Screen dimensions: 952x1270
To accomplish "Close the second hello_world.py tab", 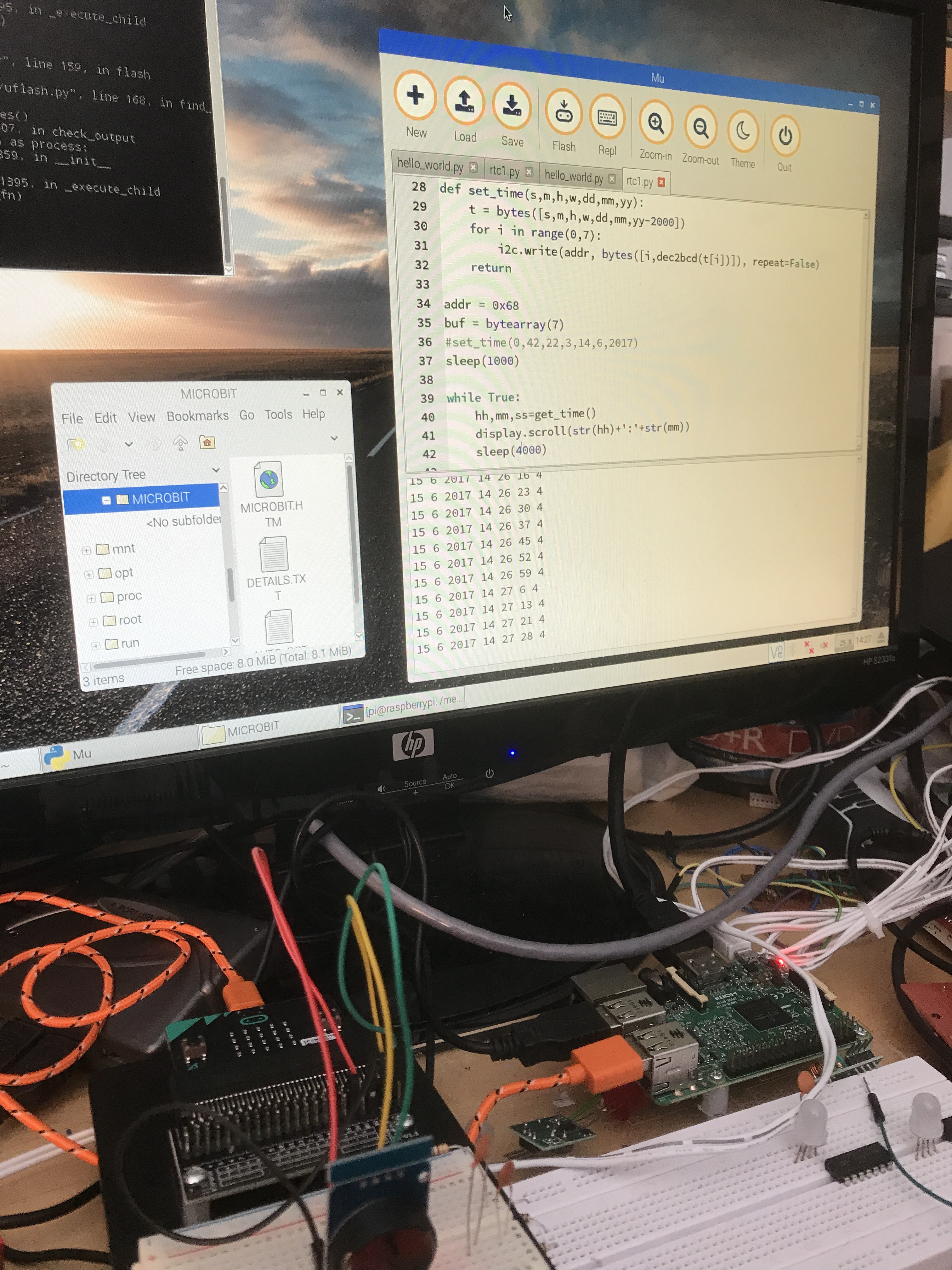I will pyautogui.click(x=612, y=179).
